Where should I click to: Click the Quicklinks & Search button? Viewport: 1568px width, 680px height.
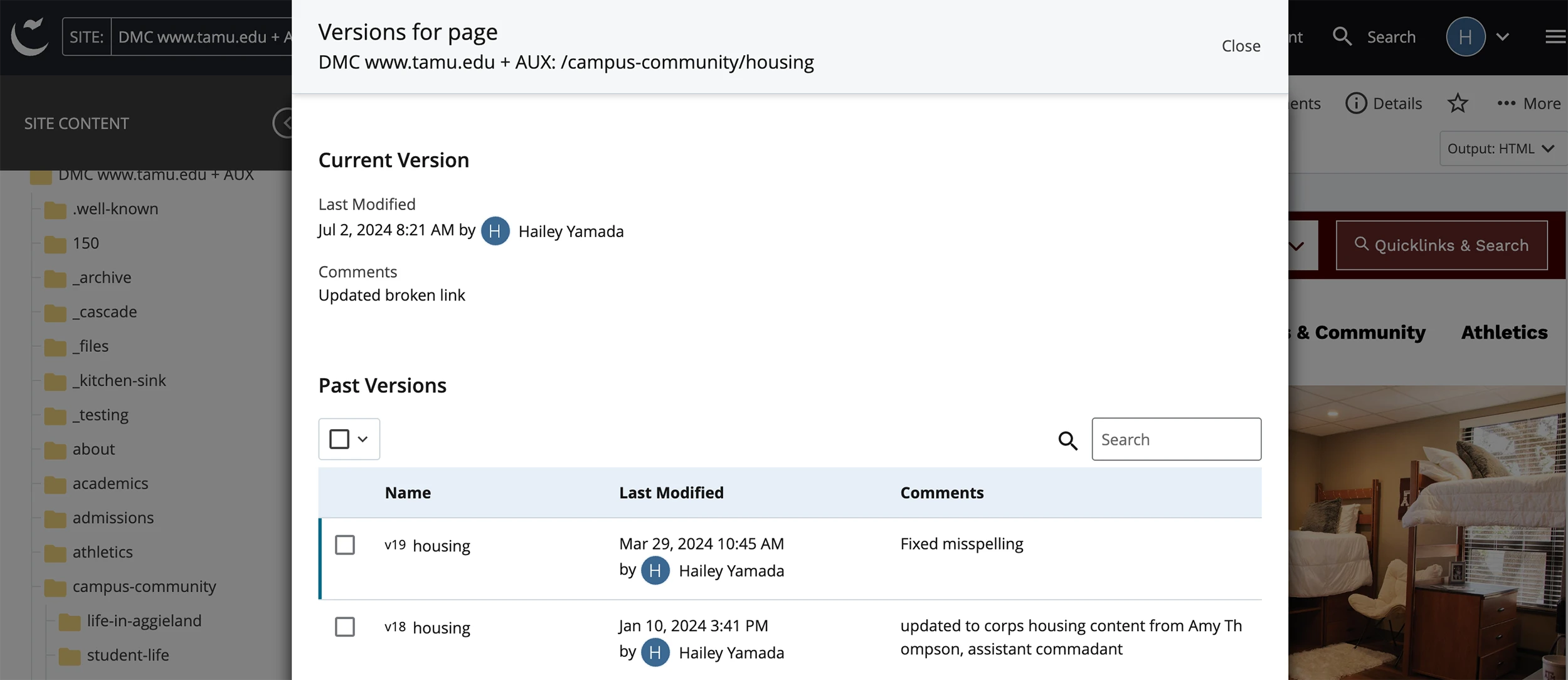1441,245
